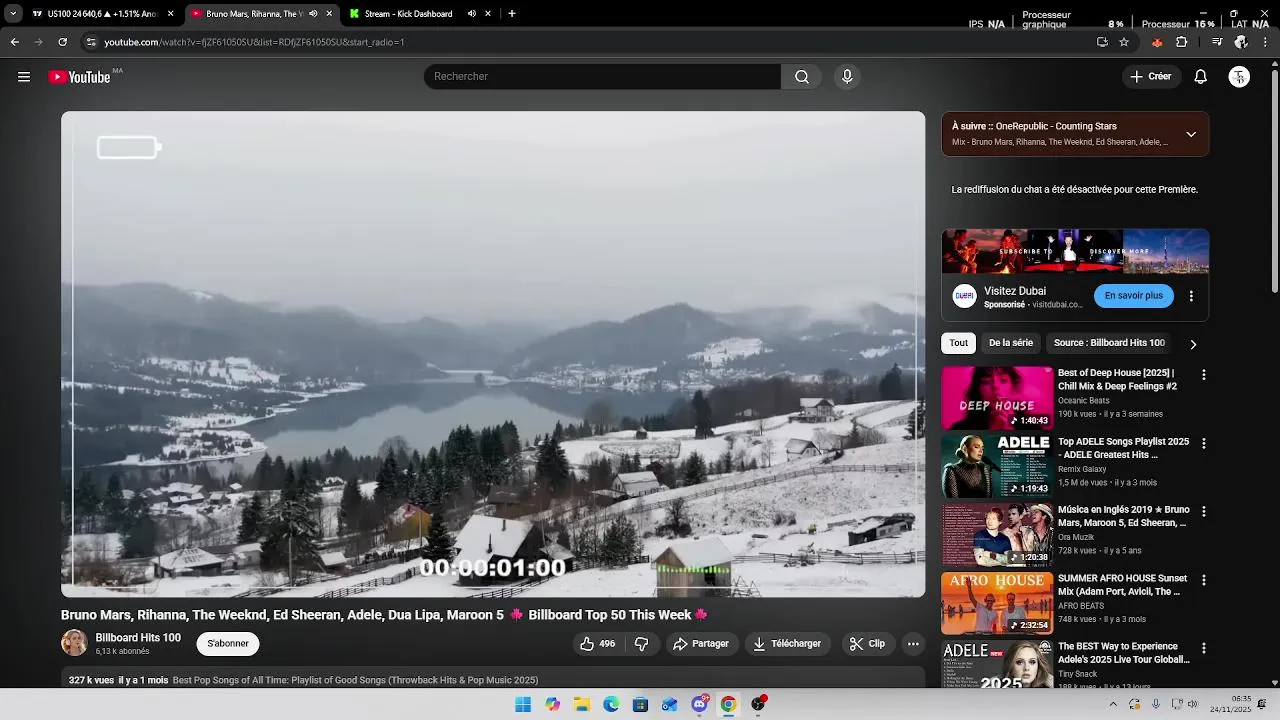Open Microsoft Store from taskbar
1280x720 pixels.
pos(641,704)
